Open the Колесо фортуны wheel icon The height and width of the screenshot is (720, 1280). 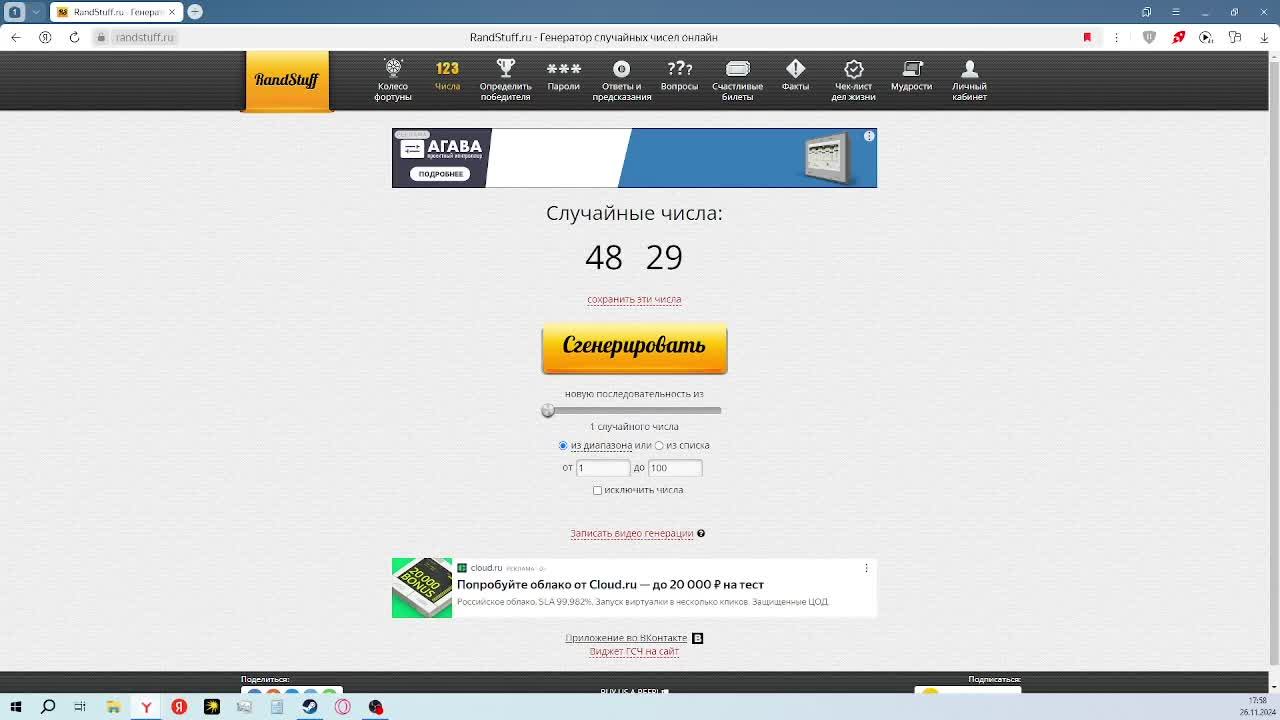[x=393, y=68]
